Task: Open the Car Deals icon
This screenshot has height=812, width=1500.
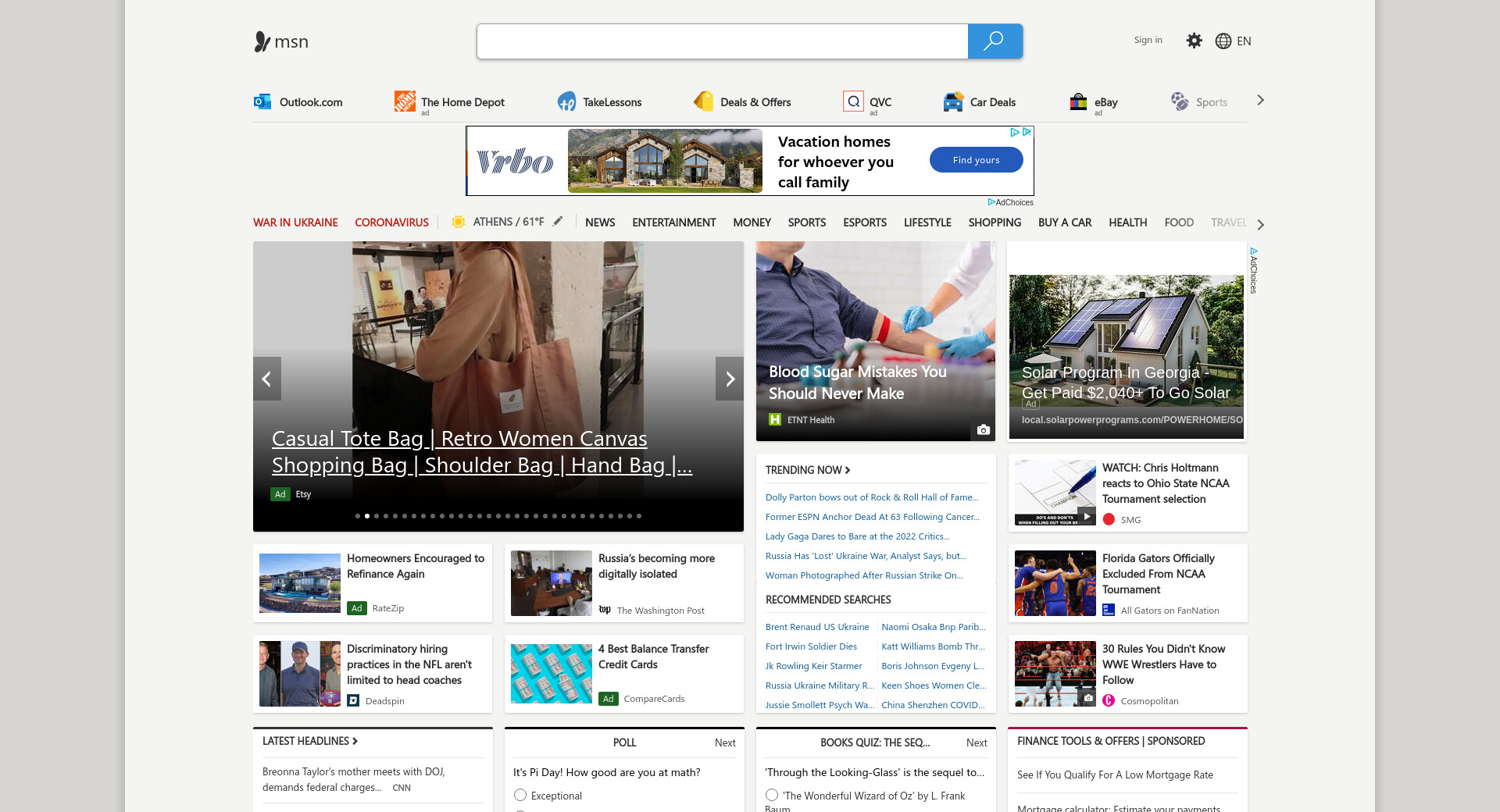Action: [x=953, y=101]
